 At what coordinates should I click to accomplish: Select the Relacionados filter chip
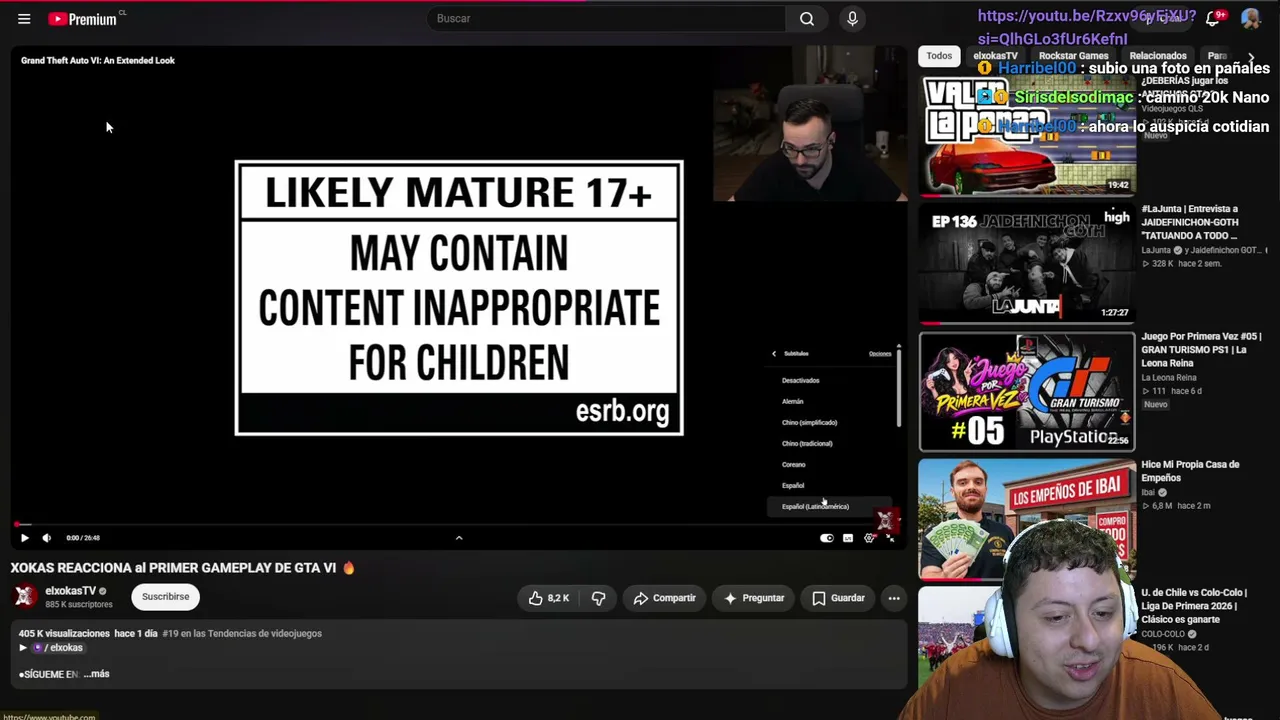pos(1158,56)
